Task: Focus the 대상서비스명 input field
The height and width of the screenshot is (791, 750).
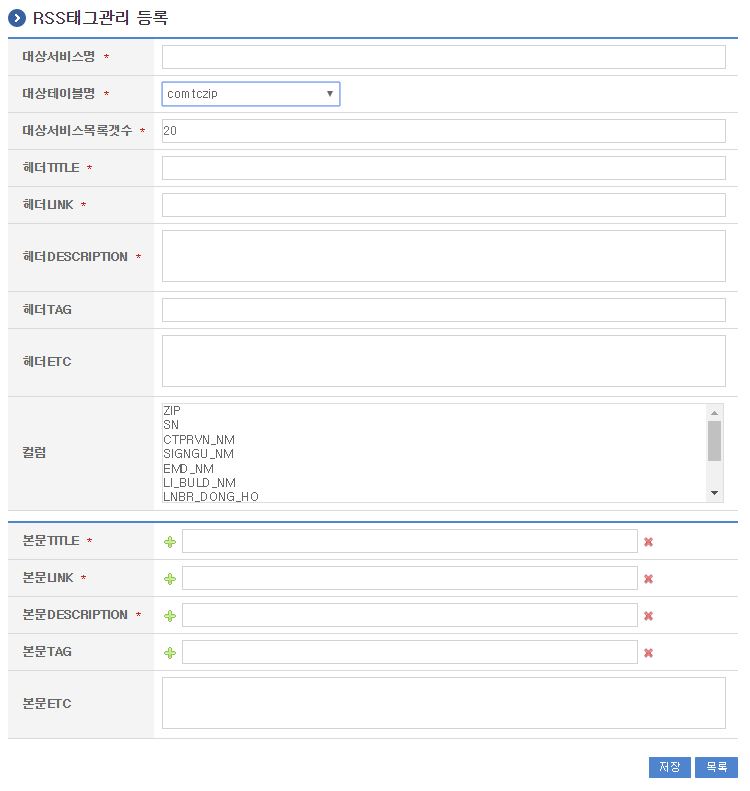Action: point(443,57)
